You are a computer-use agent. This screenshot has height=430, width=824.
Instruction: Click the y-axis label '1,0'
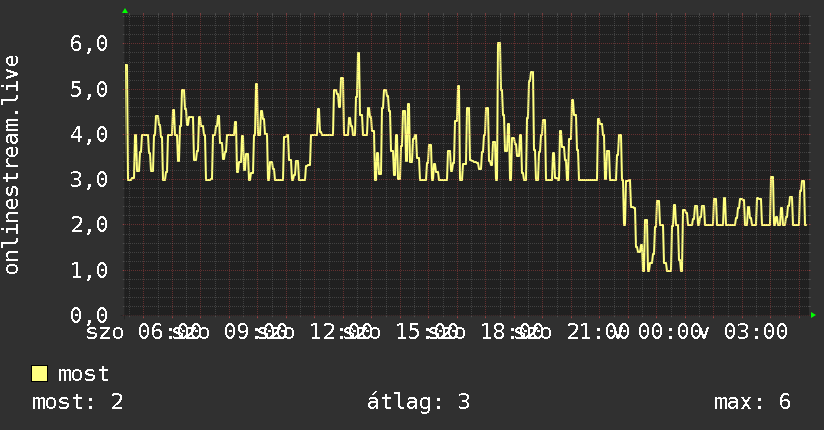pos(89,271)
